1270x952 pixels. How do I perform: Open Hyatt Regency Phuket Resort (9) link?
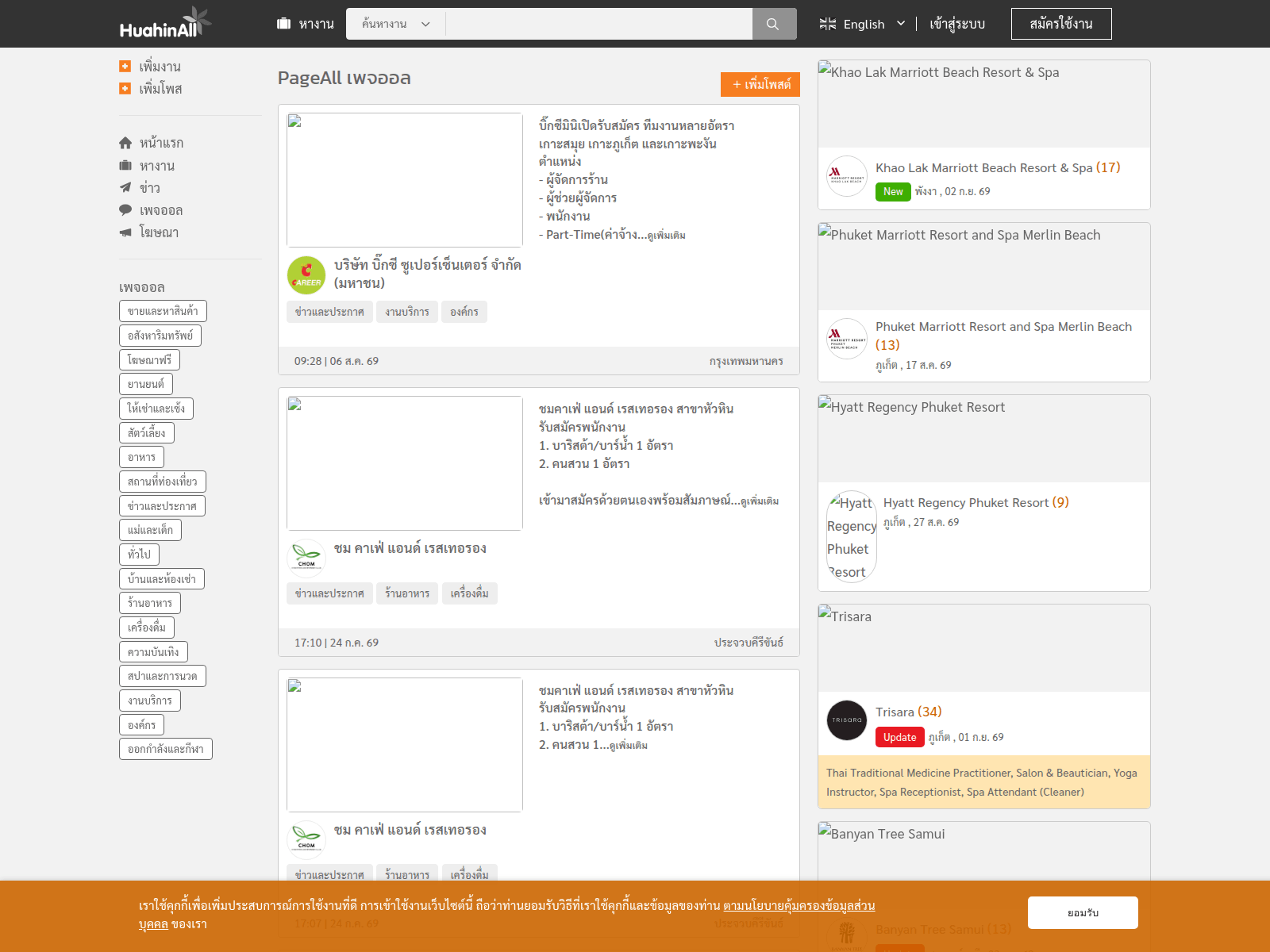(976, 502)
